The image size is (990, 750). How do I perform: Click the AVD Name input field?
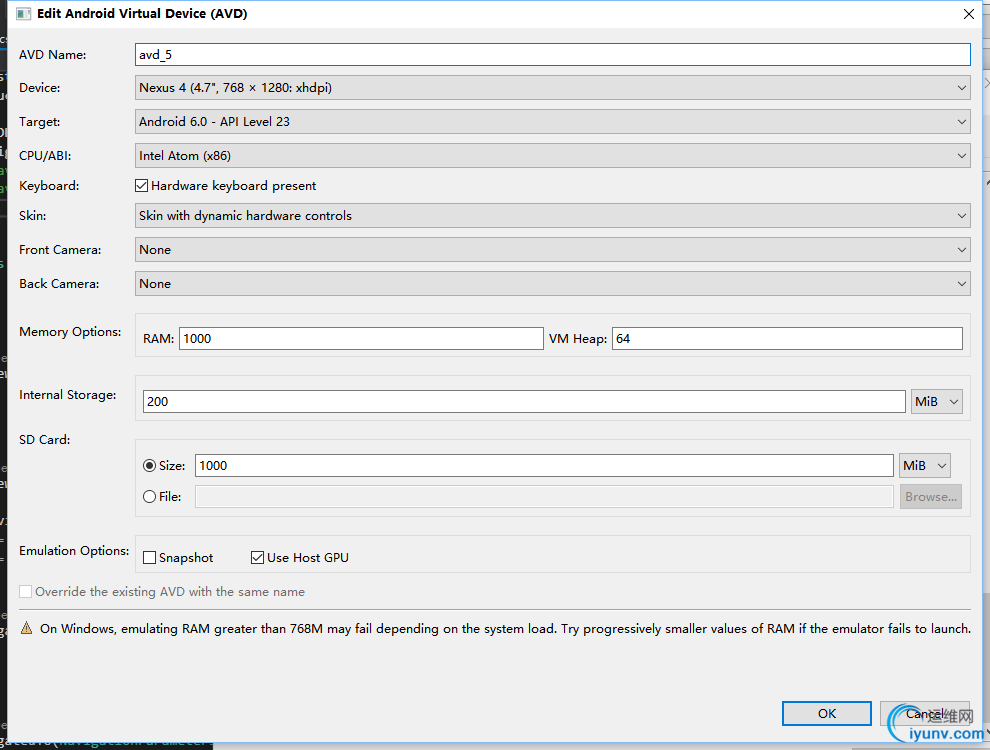[552, 54]
